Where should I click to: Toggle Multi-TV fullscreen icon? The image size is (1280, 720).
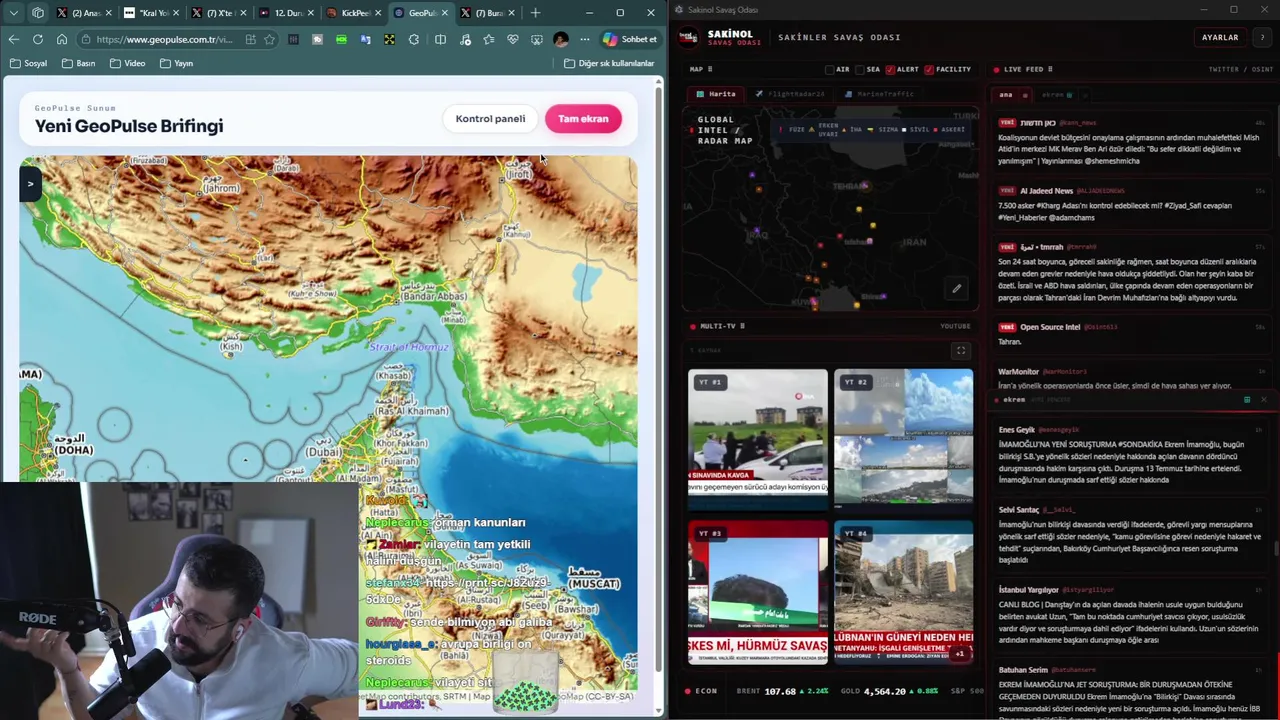click(961, 351)
